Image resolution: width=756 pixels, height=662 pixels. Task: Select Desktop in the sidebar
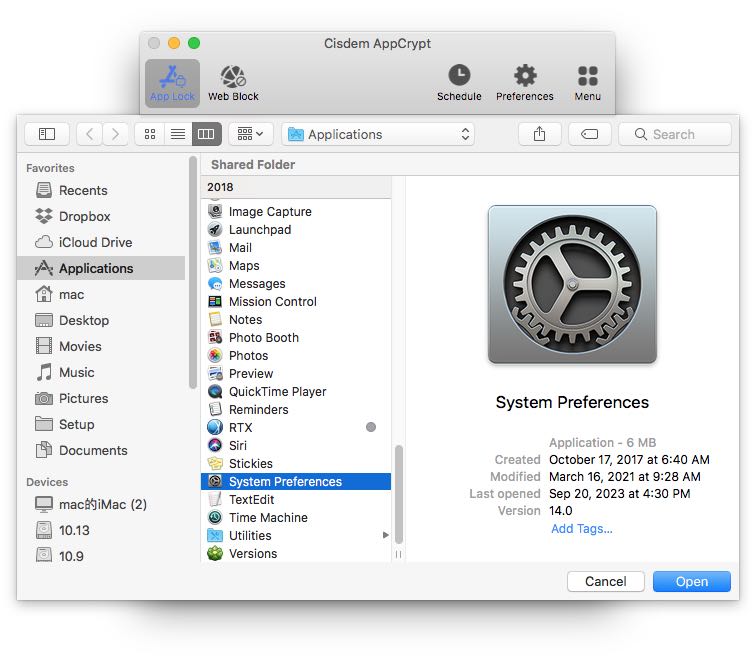click(x=101, y=320)
